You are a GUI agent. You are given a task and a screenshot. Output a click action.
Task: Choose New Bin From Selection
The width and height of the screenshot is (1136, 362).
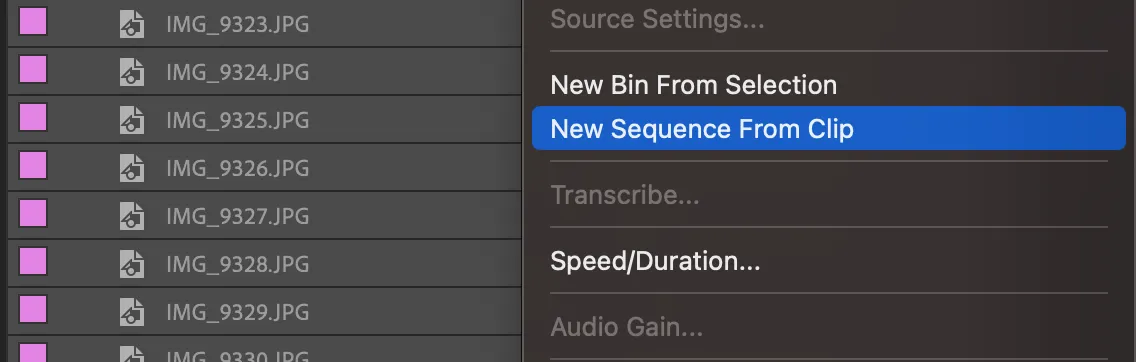pos(693,85)
